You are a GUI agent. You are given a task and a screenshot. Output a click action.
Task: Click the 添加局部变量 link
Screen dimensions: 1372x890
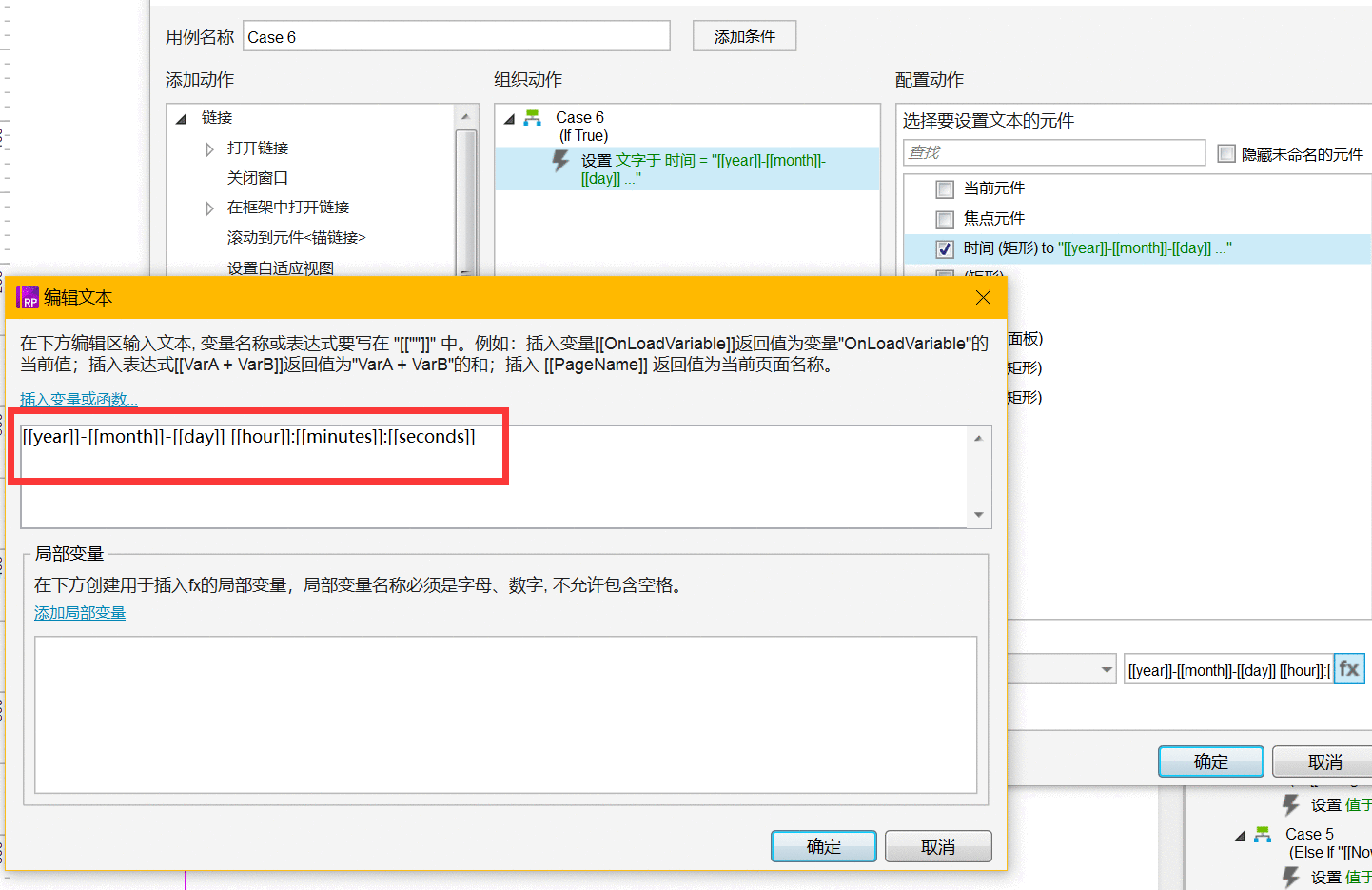click(80, 613)
